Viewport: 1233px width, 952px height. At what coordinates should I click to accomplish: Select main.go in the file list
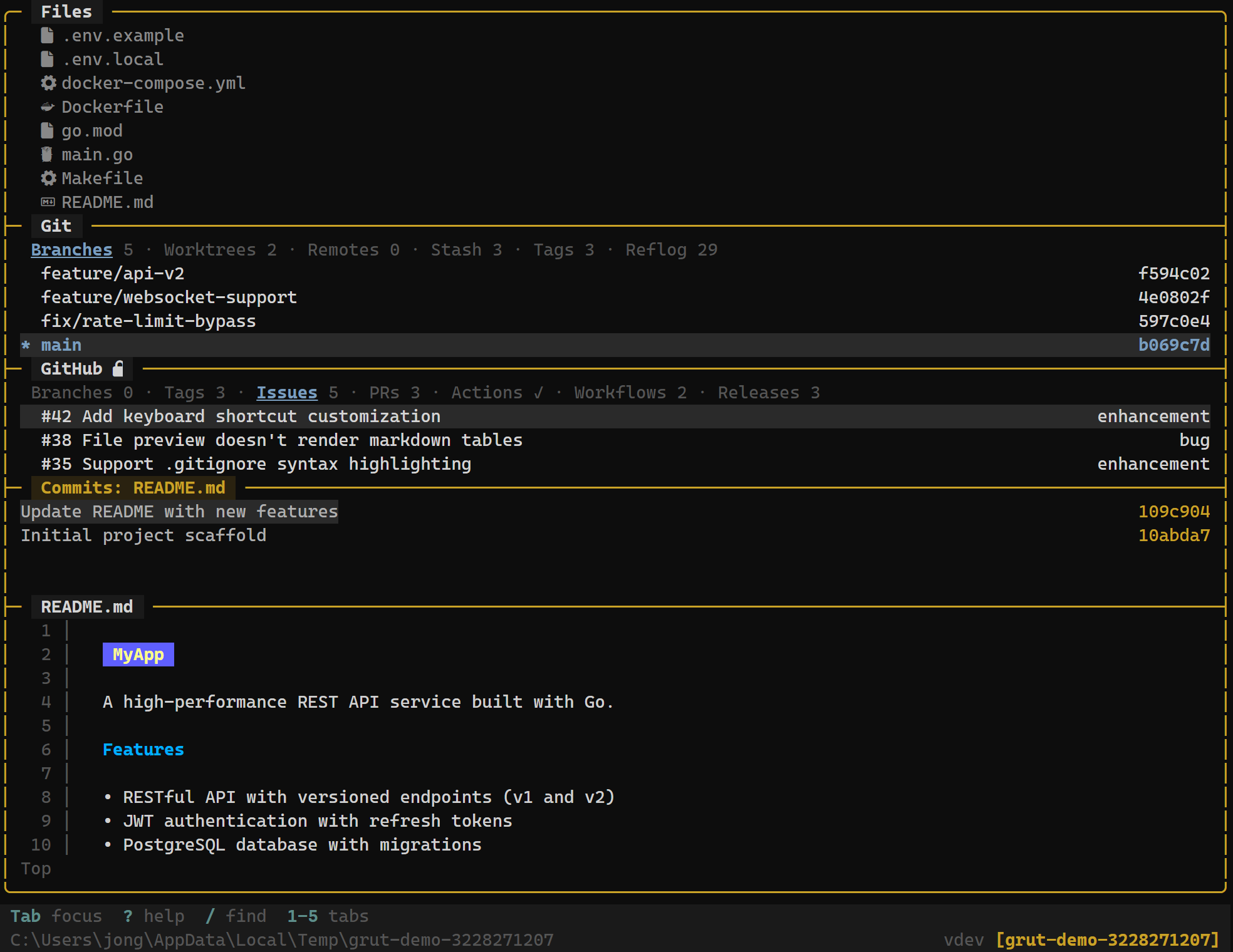pyautogui.click(x=97, y=155)
